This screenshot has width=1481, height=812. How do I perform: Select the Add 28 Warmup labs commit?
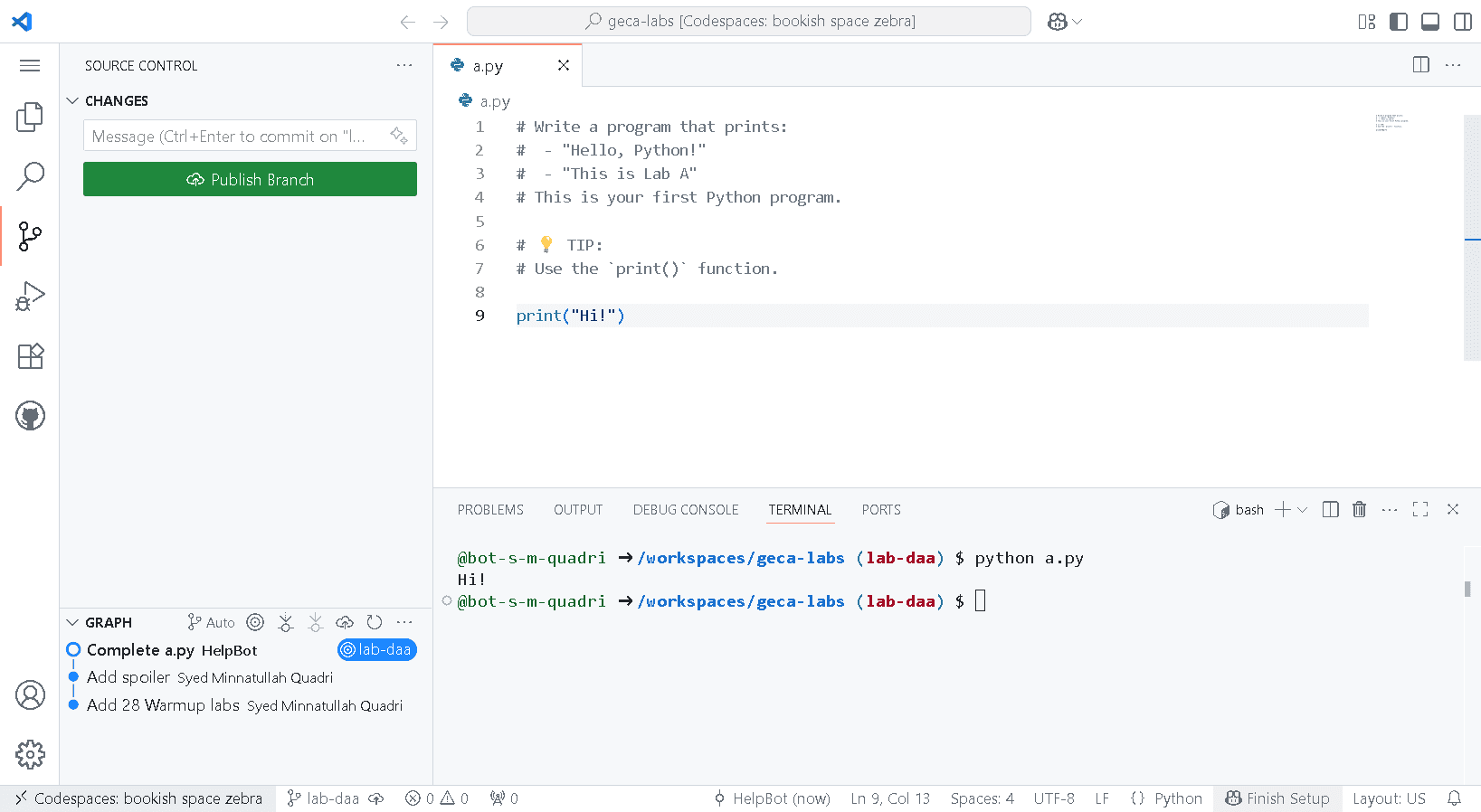coord(245,705)
